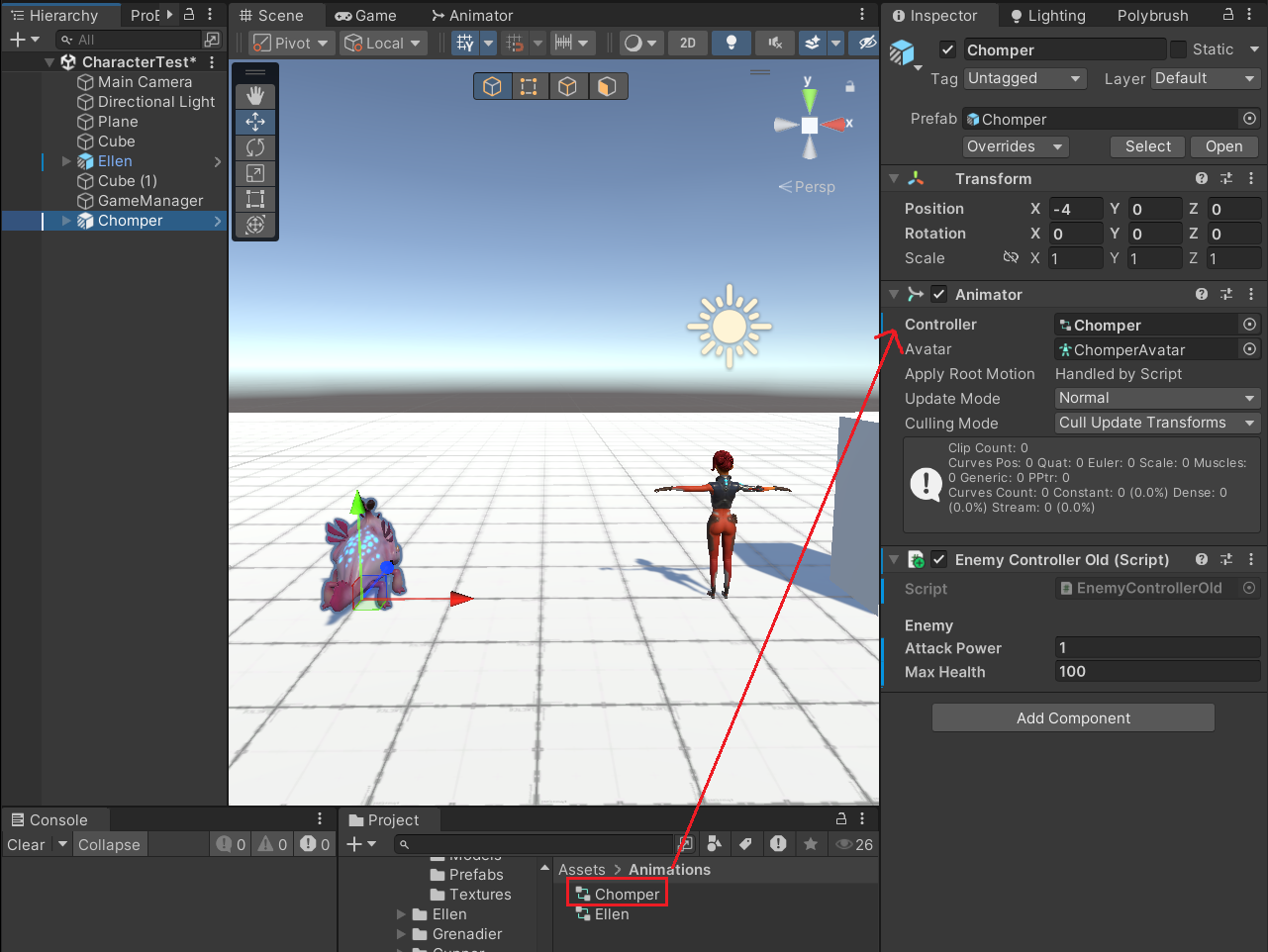Image resolution: width=1268 pixels, height=952 pixels.
Task: Switch to the Lighting tab
Action: click(x=1047, y=16)
